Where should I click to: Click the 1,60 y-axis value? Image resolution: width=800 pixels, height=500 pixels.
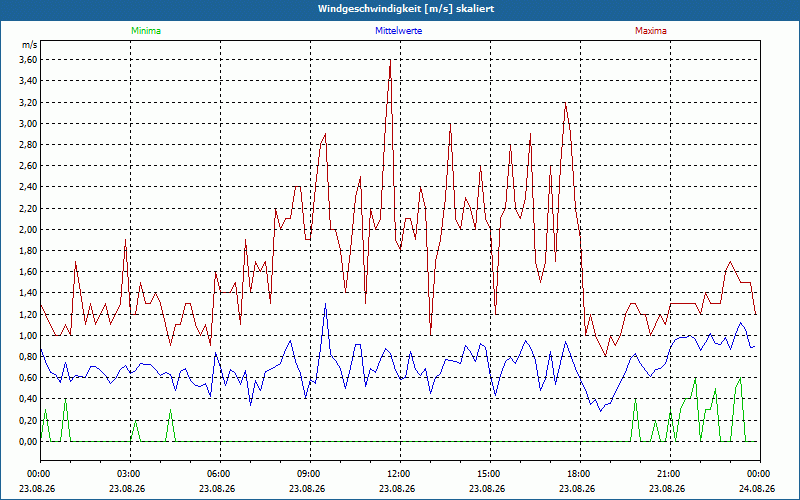[x=29, y=272]
